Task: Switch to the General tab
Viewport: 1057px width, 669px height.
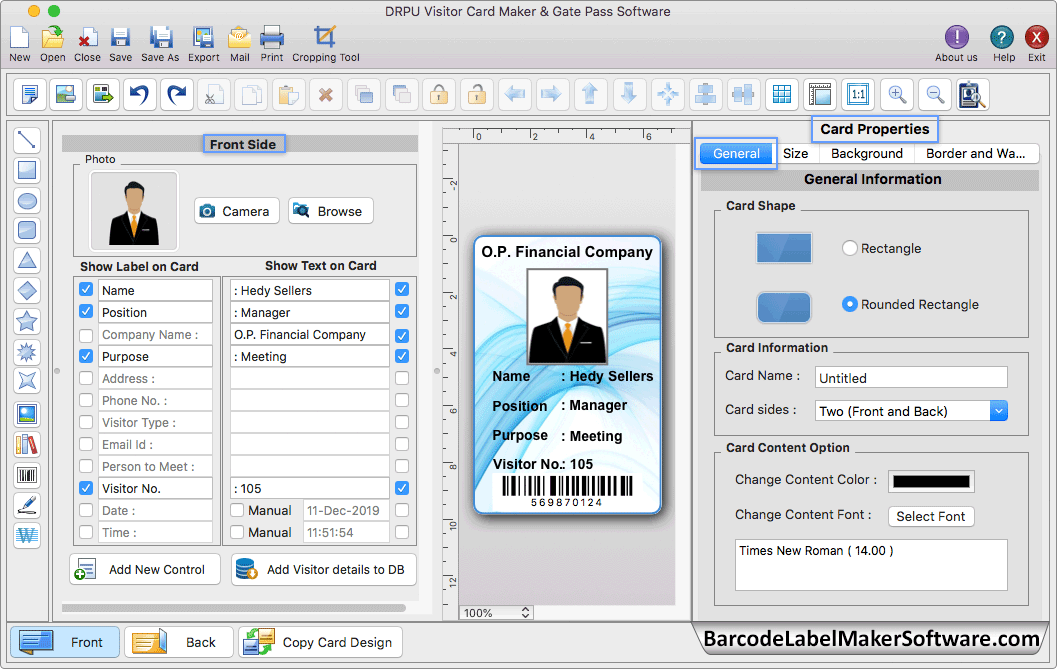Action: click(x=736, y=153)
